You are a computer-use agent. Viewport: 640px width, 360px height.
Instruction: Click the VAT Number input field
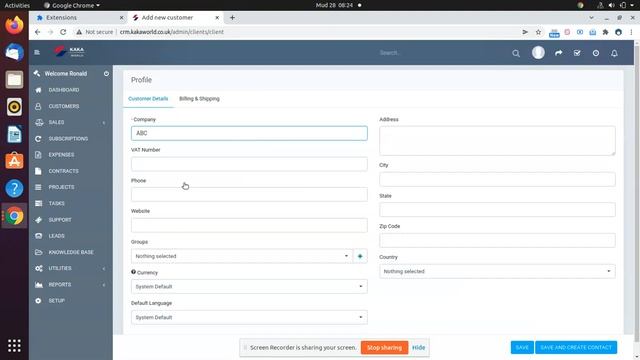249,164
